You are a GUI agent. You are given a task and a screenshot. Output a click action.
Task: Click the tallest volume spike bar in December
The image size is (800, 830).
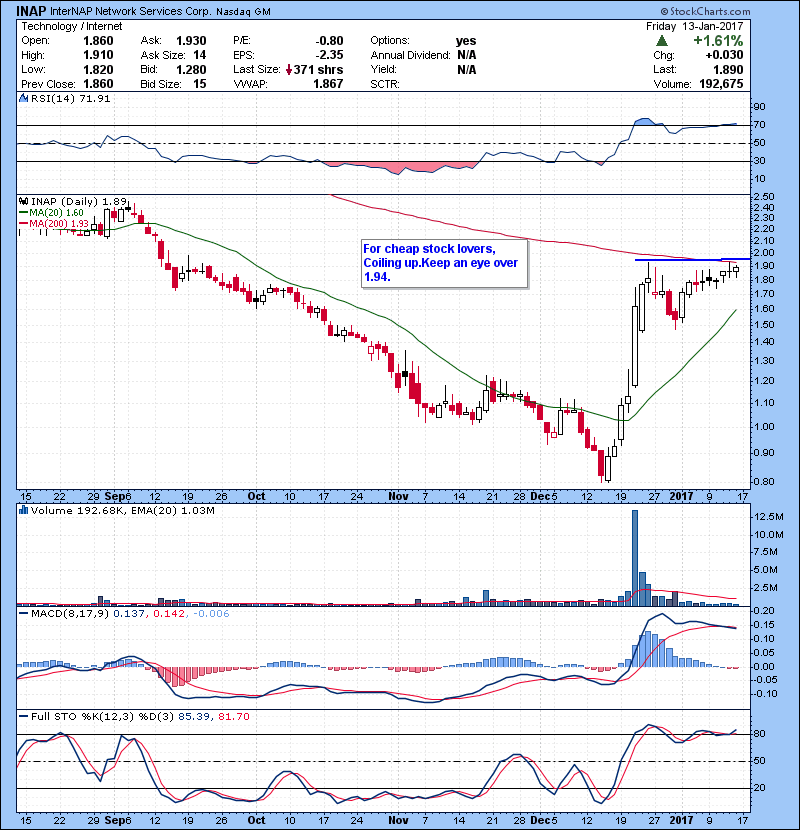(635, 558)
